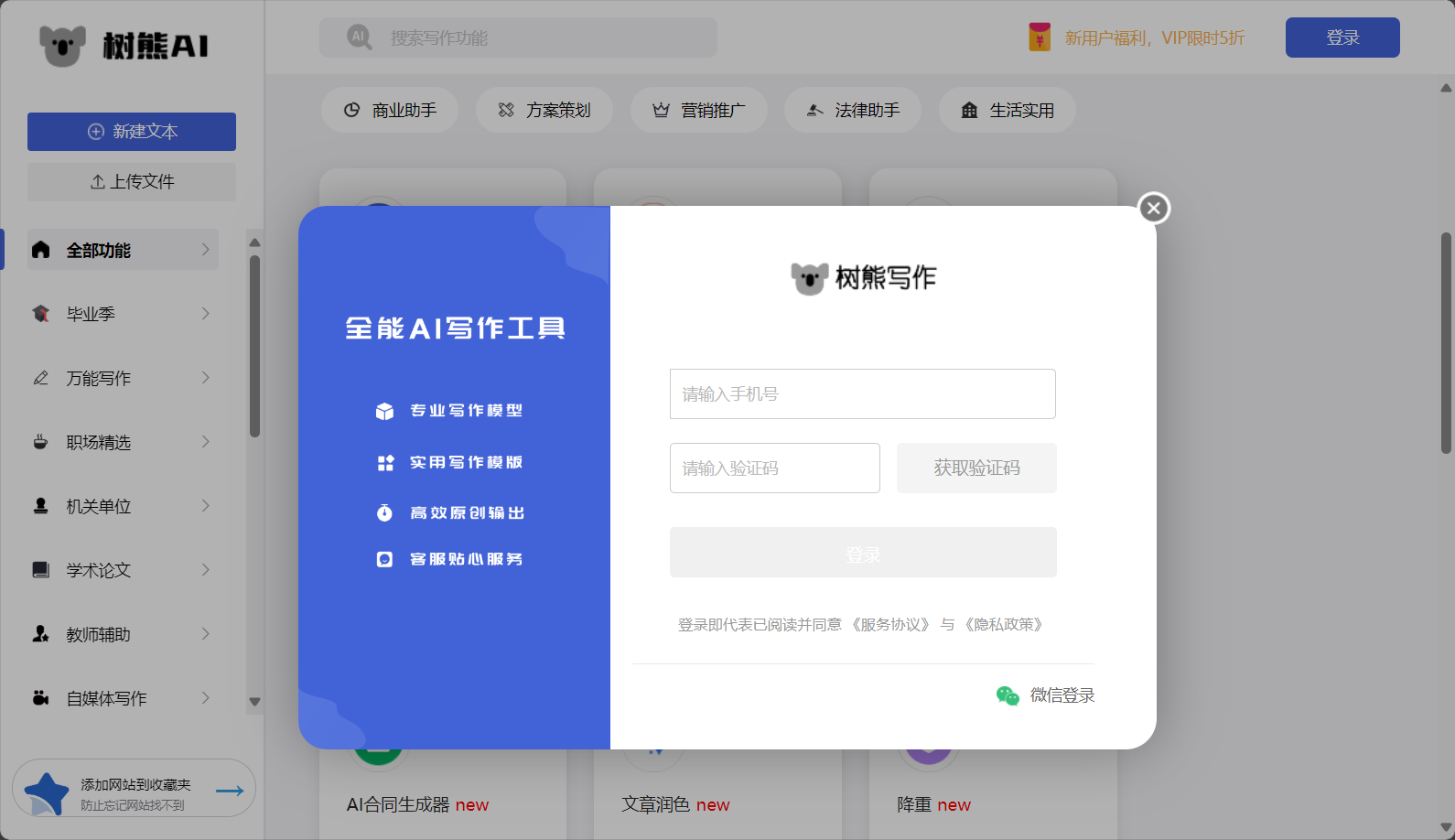Click the WeChat login icon

[x=1008, y=695]
